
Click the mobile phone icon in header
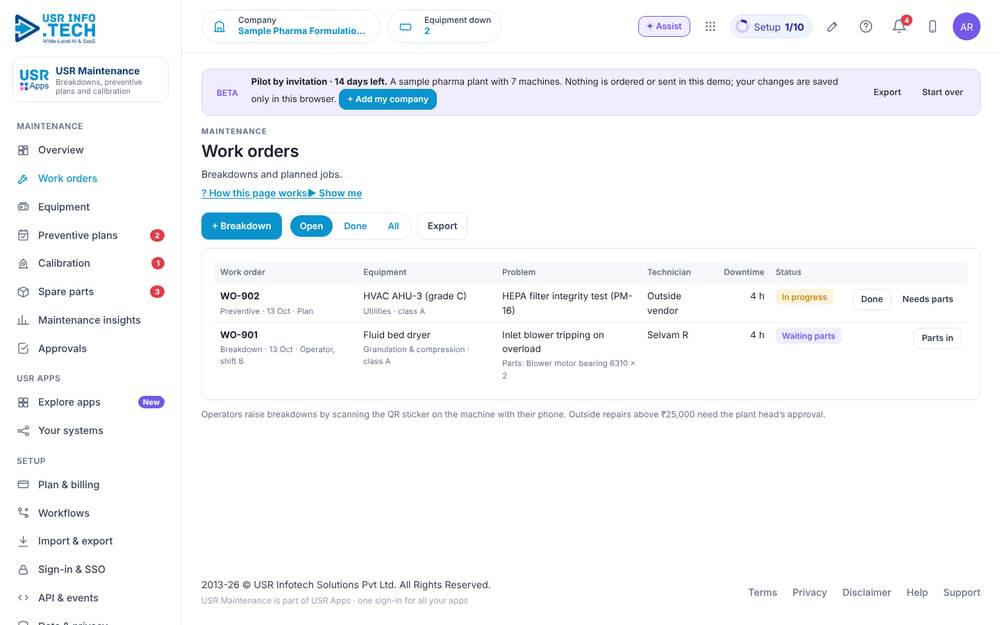932,26
